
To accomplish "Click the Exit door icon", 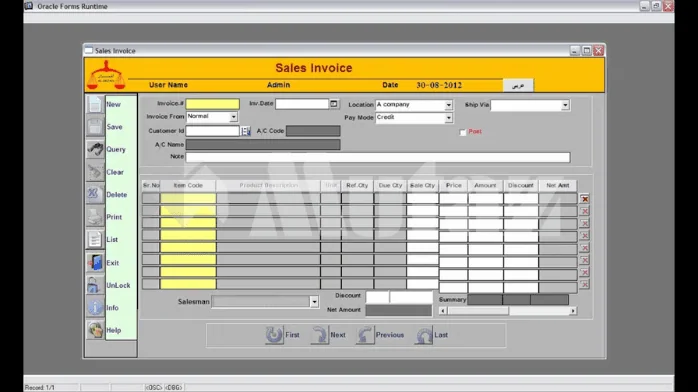I will click(x=95, y=263).
